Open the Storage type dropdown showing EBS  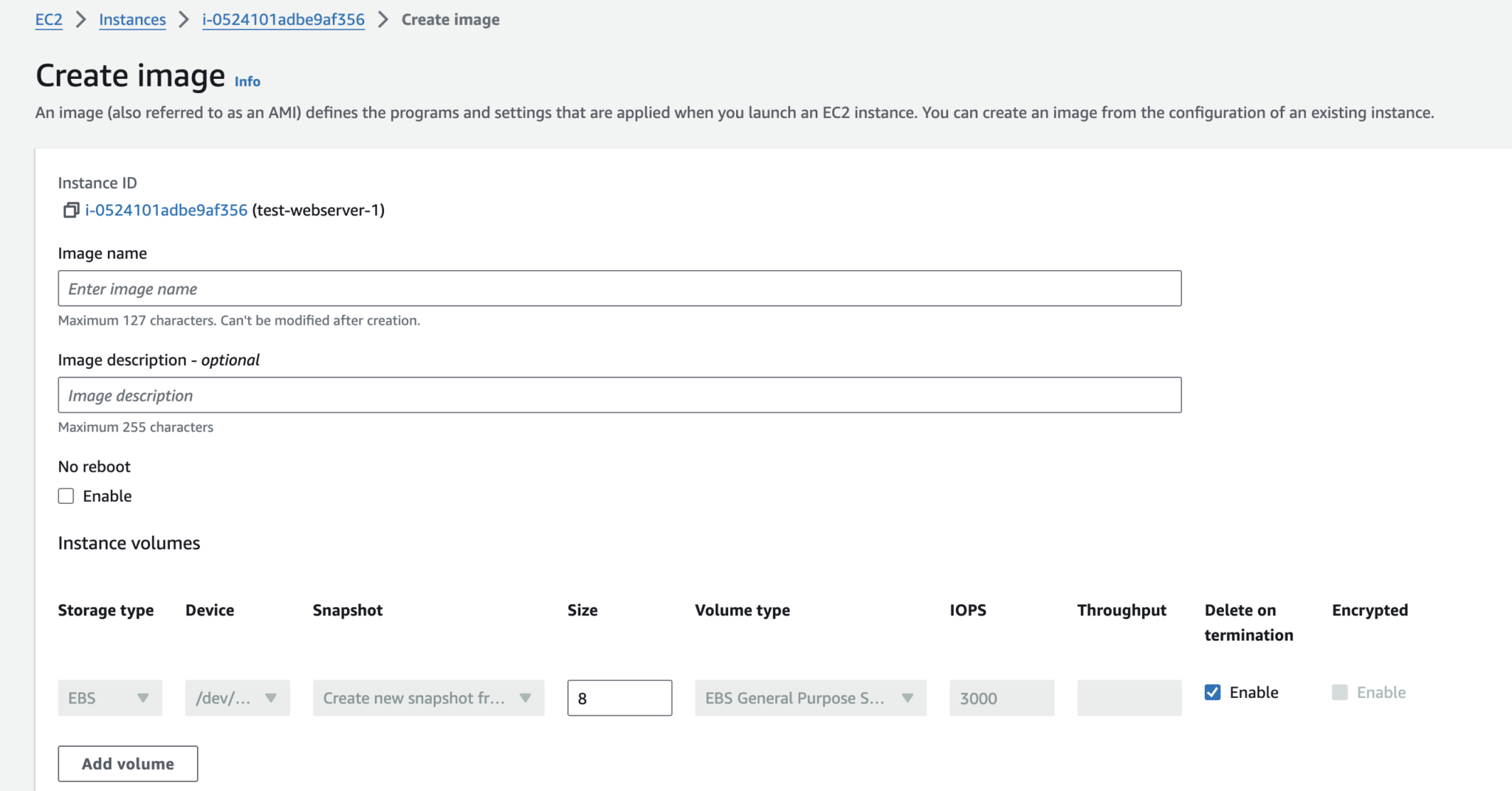click(x=109, y=697)
